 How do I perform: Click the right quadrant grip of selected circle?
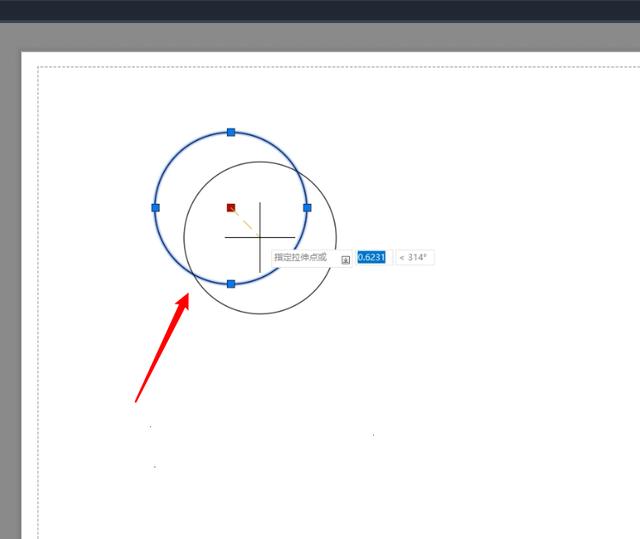tap(307, 208)
